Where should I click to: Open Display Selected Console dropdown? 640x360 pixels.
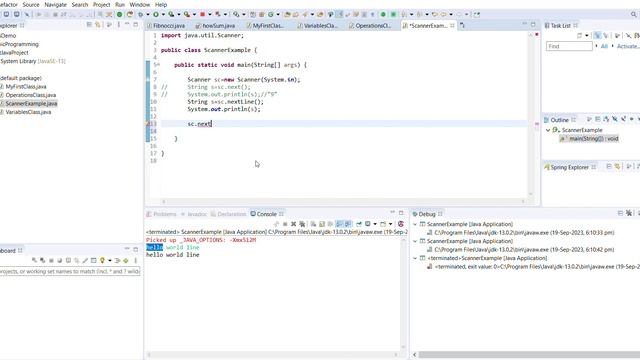375,224
